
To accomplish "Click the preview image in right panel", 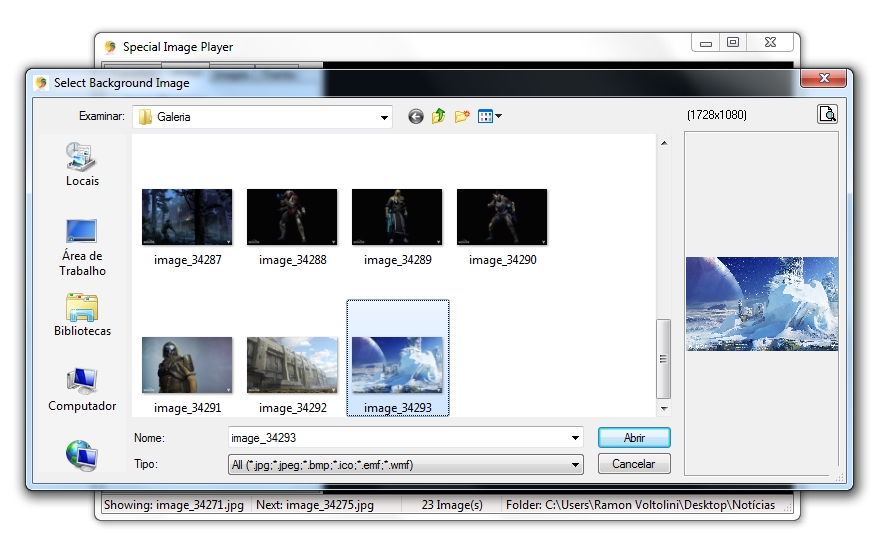I will point(762,304).
